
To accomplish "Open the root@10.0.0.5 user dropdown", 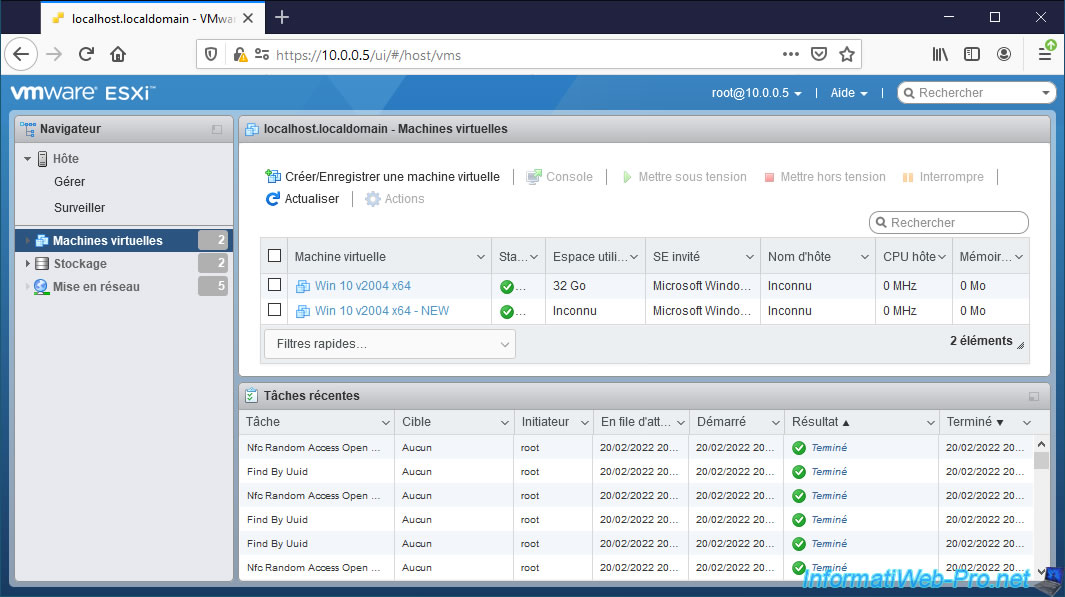I will tap(757, 93).
